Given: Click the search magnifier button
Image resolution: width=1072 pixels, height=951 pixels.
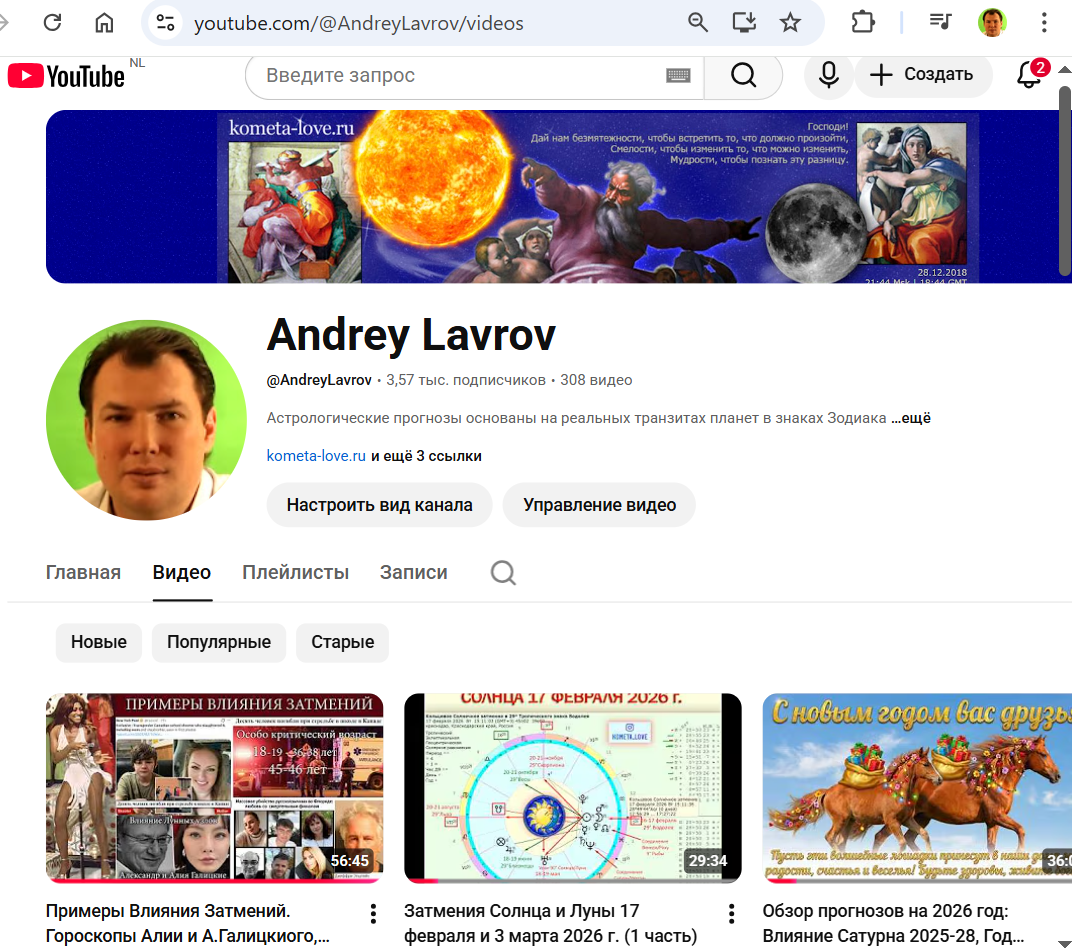Looking at the screenshot, I should [x=743, y=76].
